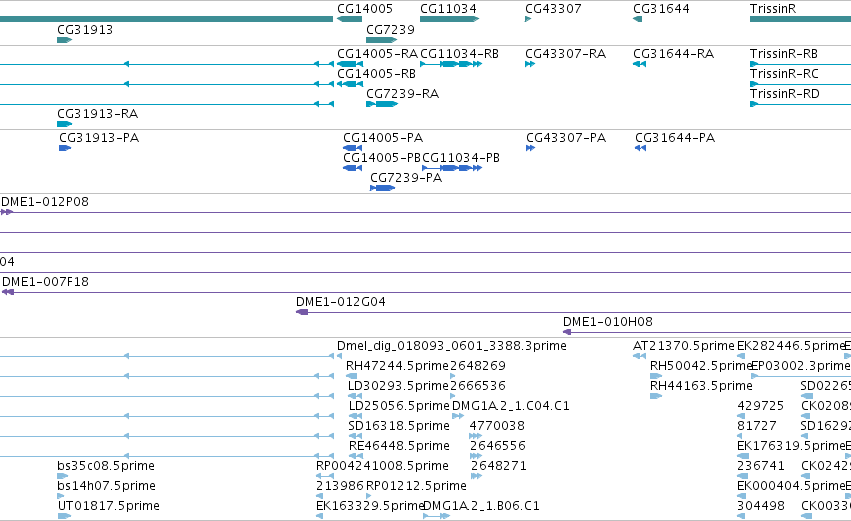Click EST EP03002.3prime
The height and width of the screenshot is (521, 851).
801,366
